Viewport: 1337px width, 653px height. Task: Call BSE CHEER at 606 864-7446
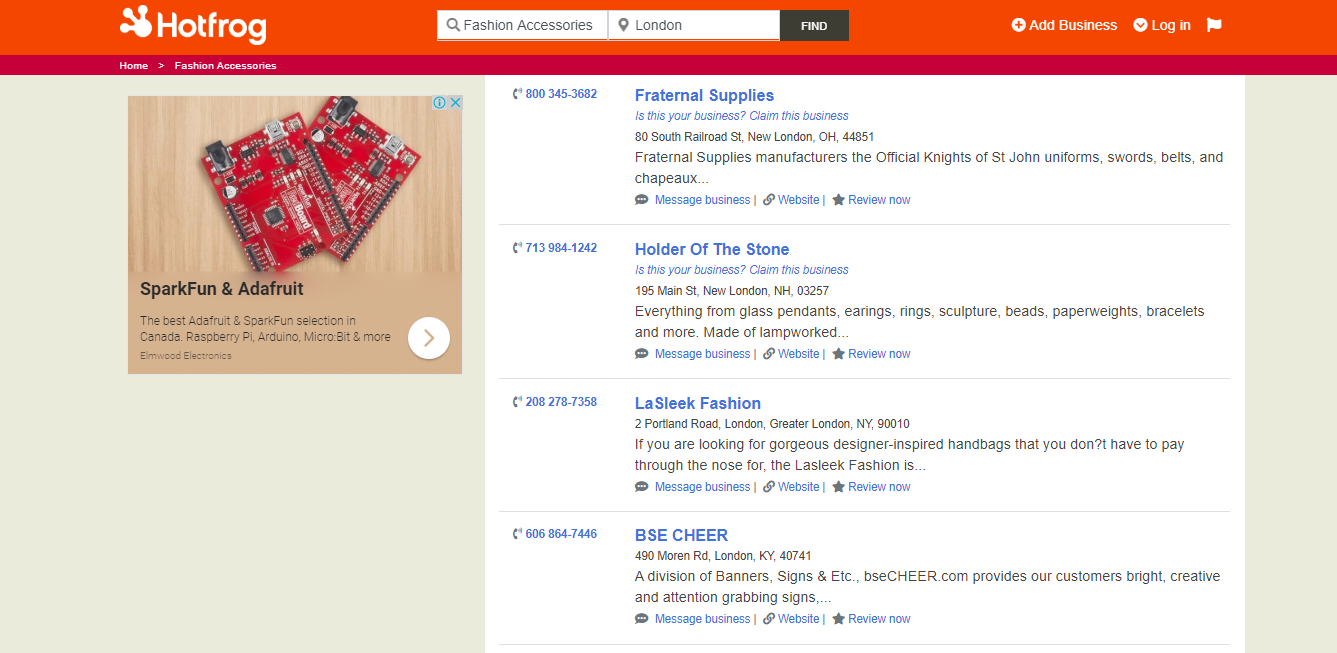click(561, 534)
